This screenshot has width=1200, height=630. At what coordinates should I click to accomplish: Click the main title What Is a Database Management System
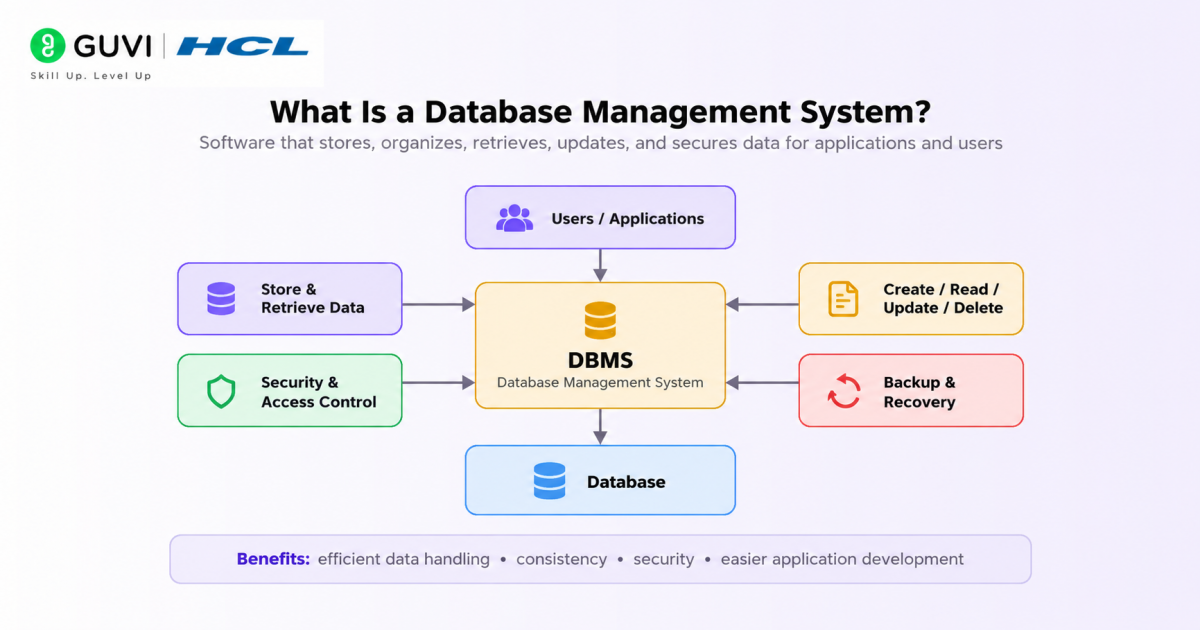pos(600,110)
